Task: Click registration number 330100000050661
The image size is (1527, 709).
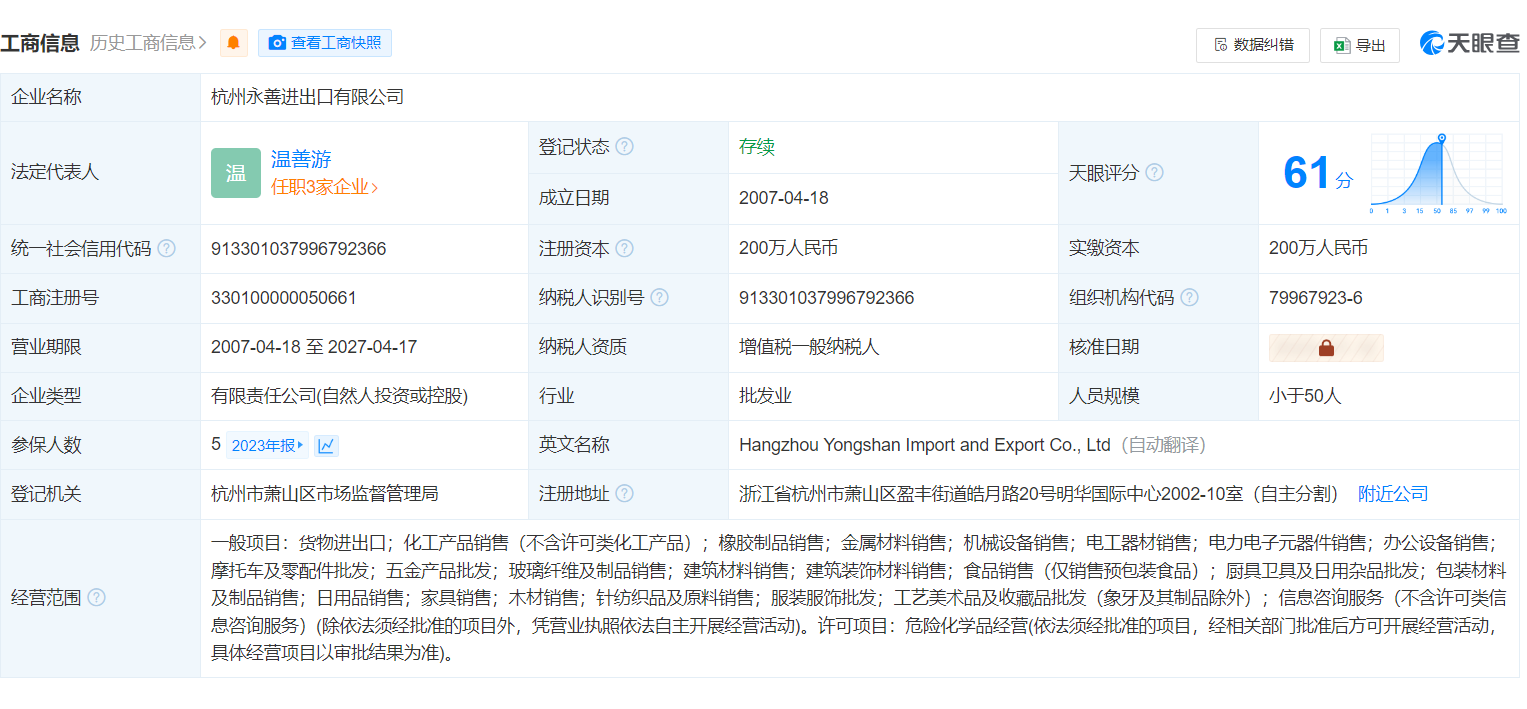Action: (284, 298)
